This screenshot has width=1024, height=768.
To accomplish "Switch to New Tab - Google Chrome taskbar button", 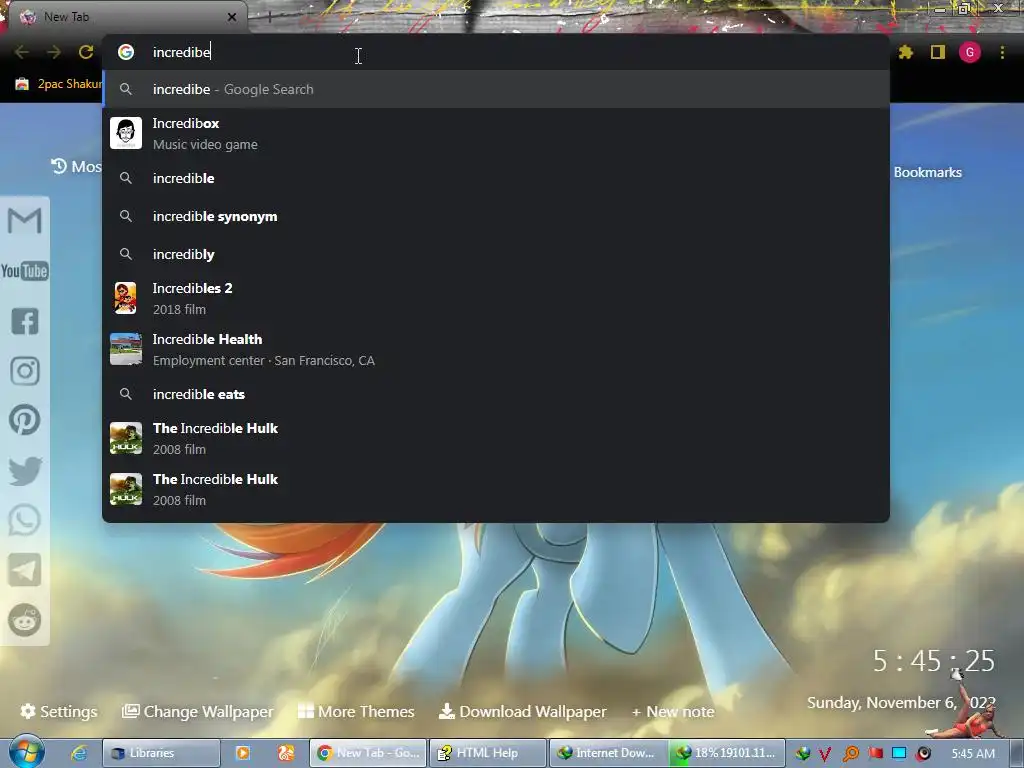I will (x=368, y=753).
